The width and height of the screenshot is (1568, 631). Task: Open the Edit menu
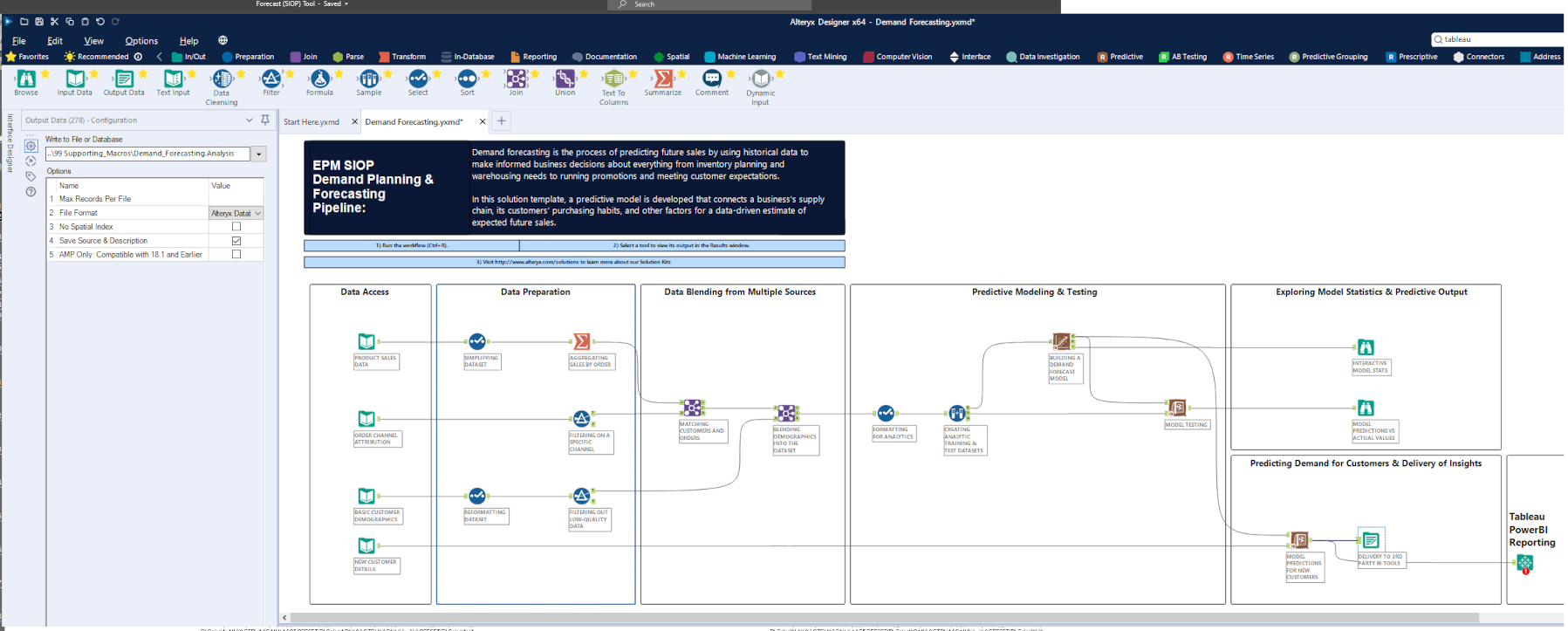[x=55, y=41]
